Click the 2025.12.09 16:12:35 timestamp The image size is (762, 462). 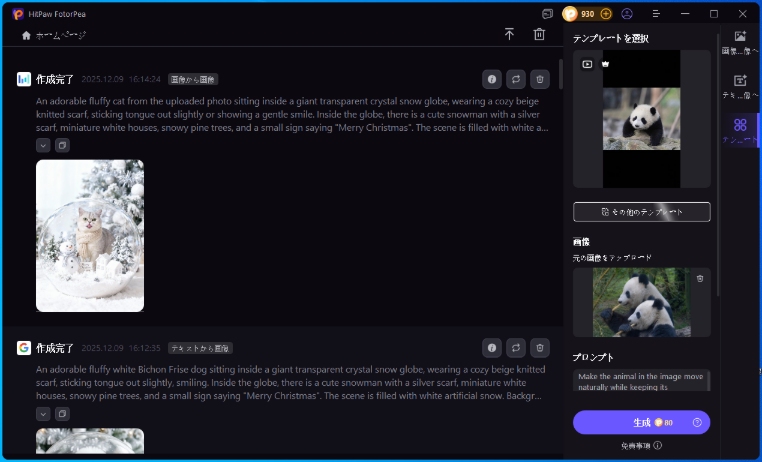(x=121, y=348)
